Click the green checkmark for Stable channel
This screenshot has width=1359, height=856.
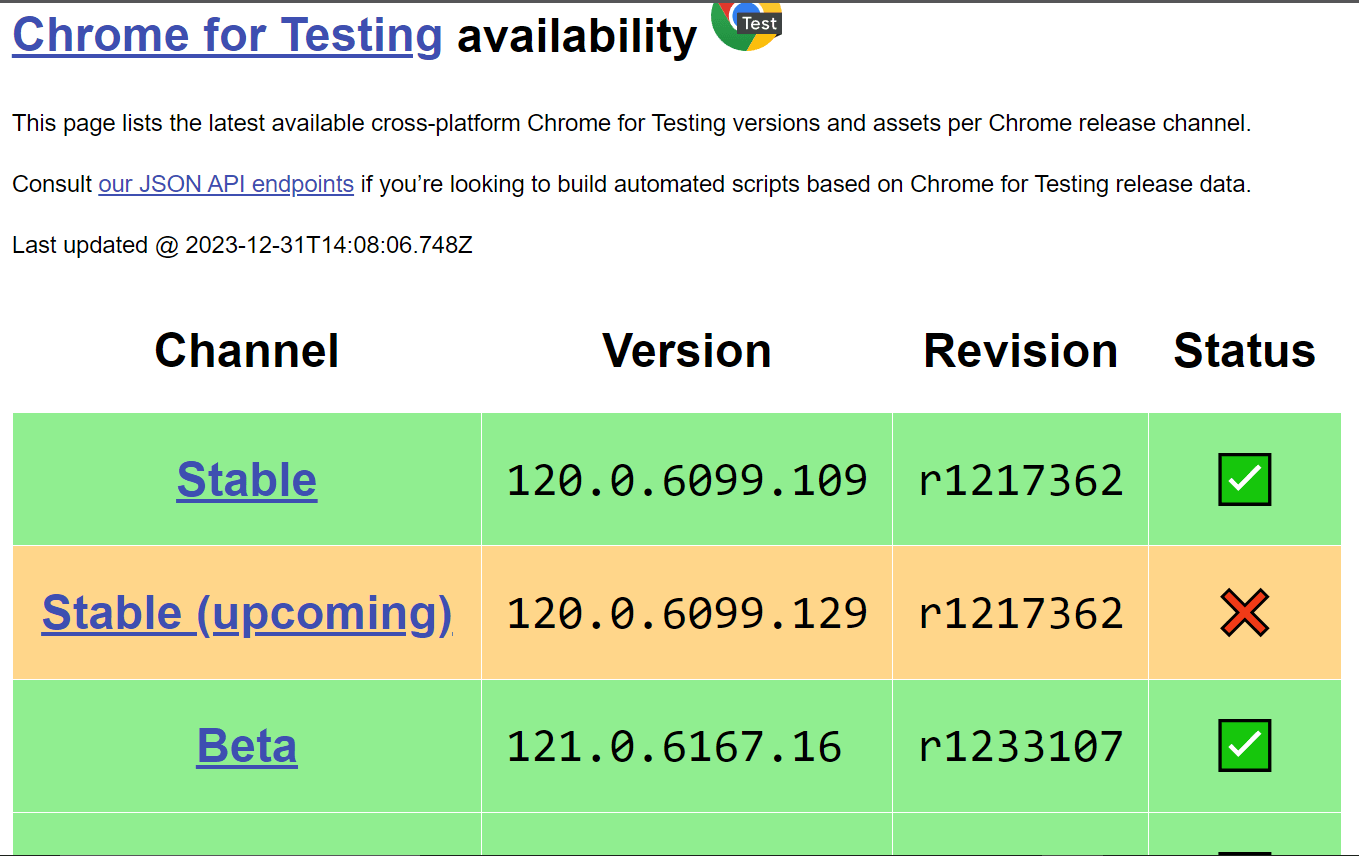point(1243,479)
